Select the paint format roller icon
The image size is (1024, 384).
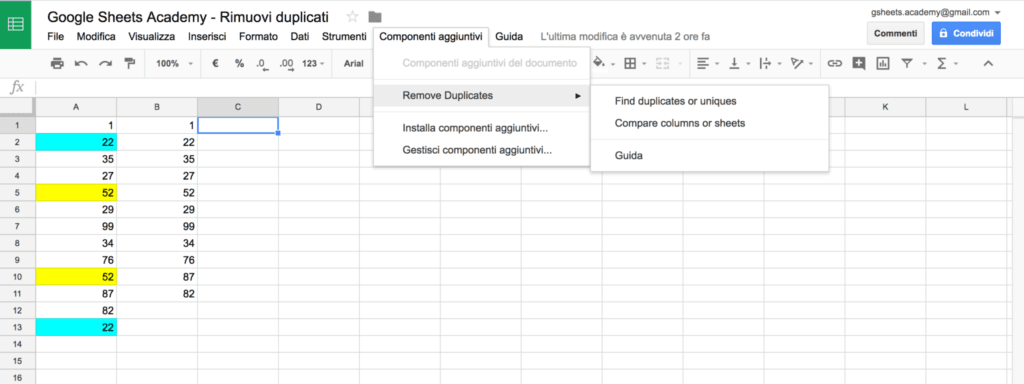click(x=129, y=63)
